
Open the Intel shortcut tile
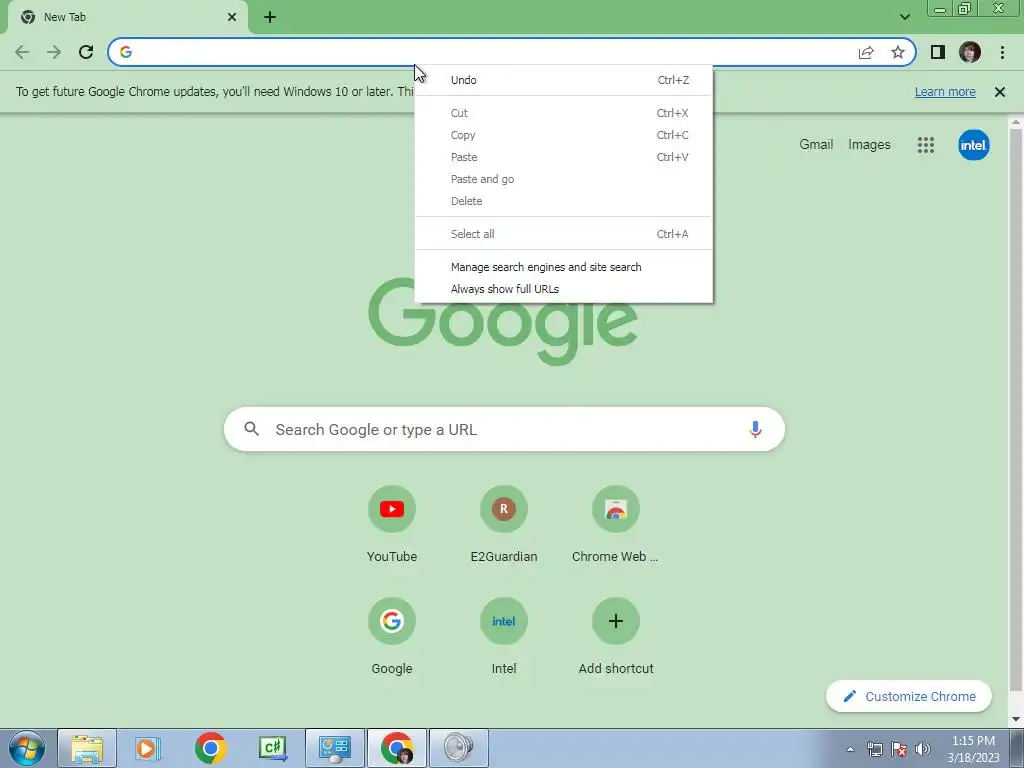coord(504,637)
